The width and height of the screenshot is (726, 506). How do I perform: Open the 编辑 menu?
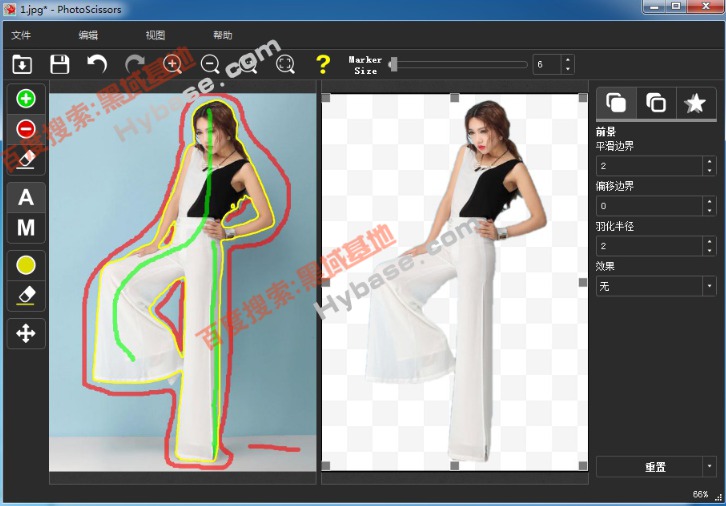(88, 35)
